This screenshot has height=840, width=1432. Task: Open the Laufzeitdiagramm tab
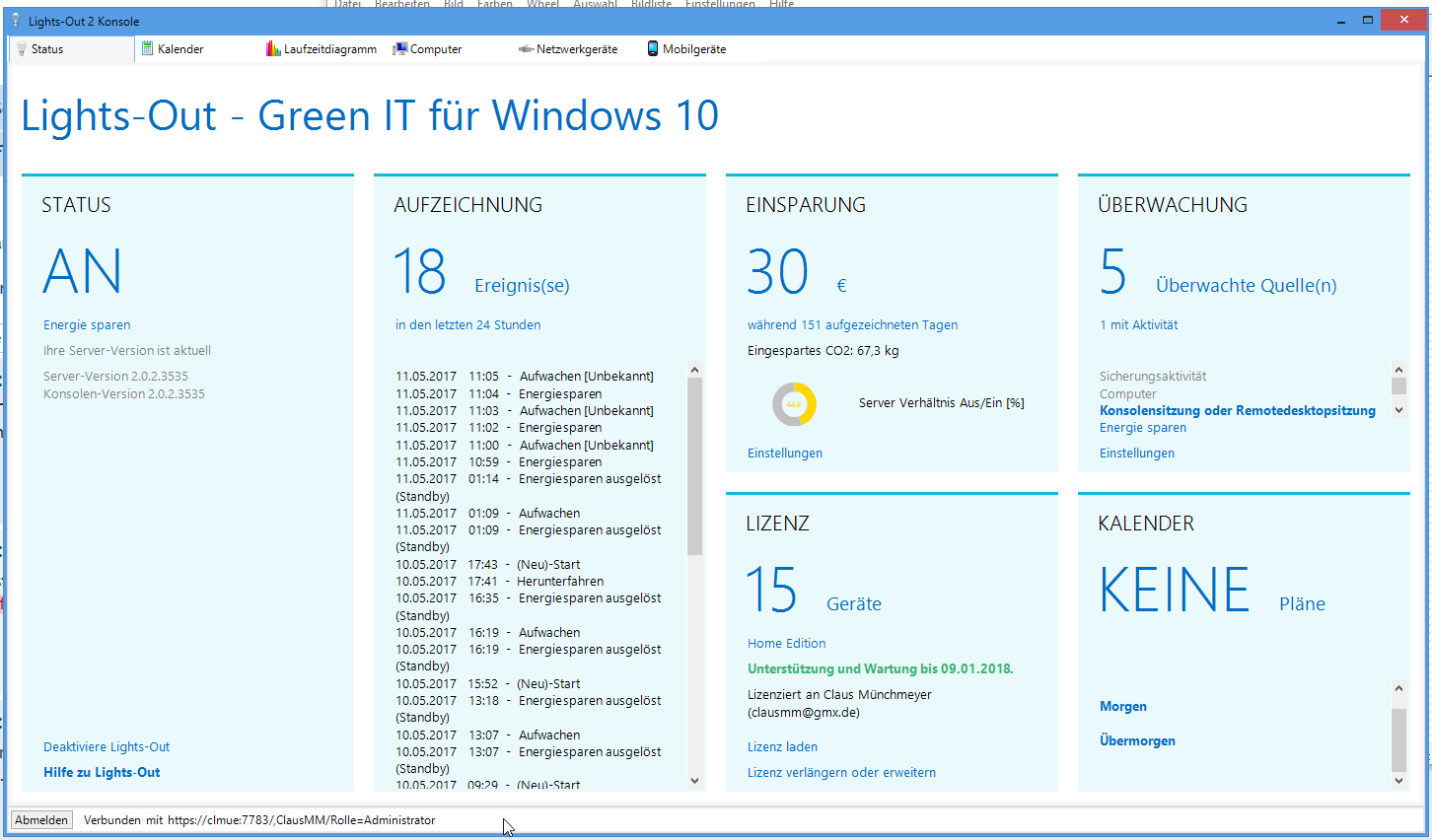click(x=322, y=49)
